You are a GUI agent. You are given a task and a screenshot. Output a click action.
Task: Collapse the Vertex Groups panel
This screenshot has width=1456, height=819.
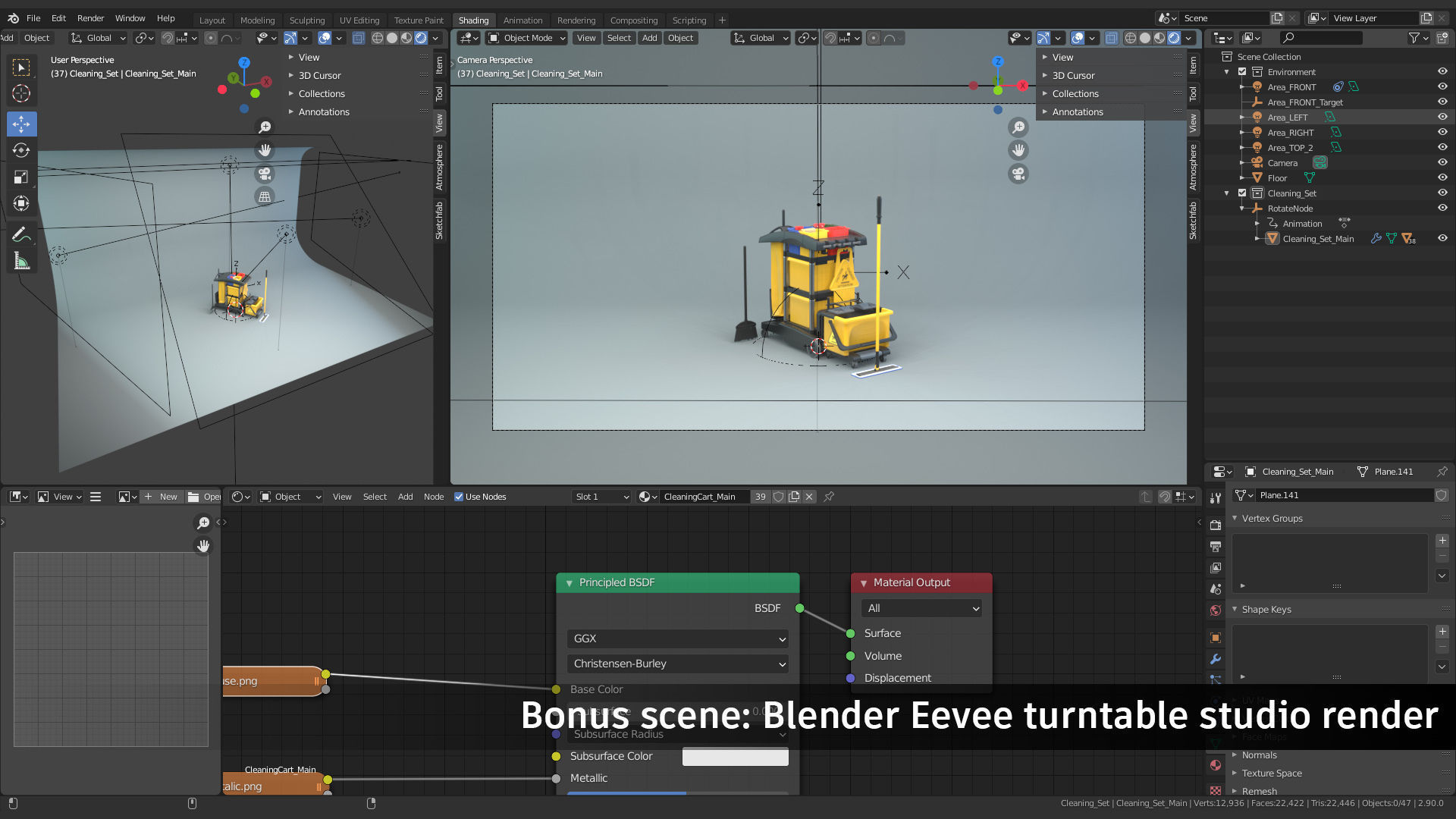[x=1235, y=518]
